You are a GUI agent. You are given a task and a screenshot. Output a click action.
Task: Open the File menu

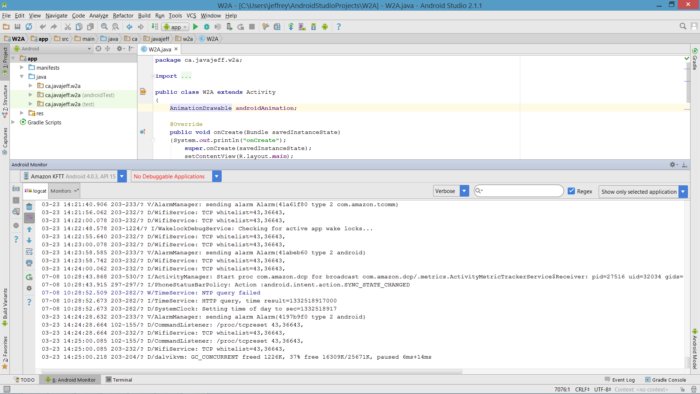pos(6,15)
